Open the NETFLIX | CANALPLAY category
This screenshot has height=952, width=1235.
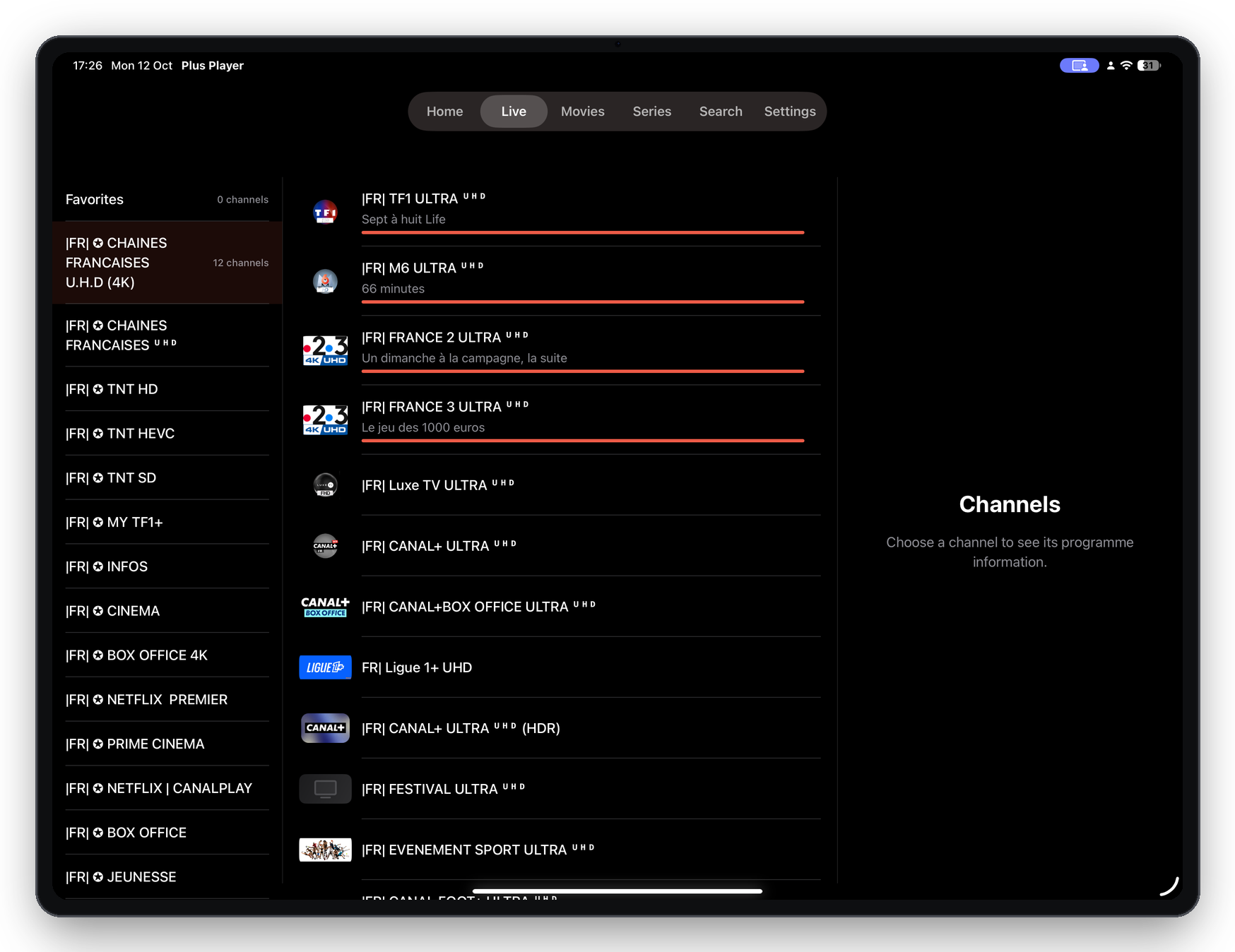[167, 788]
